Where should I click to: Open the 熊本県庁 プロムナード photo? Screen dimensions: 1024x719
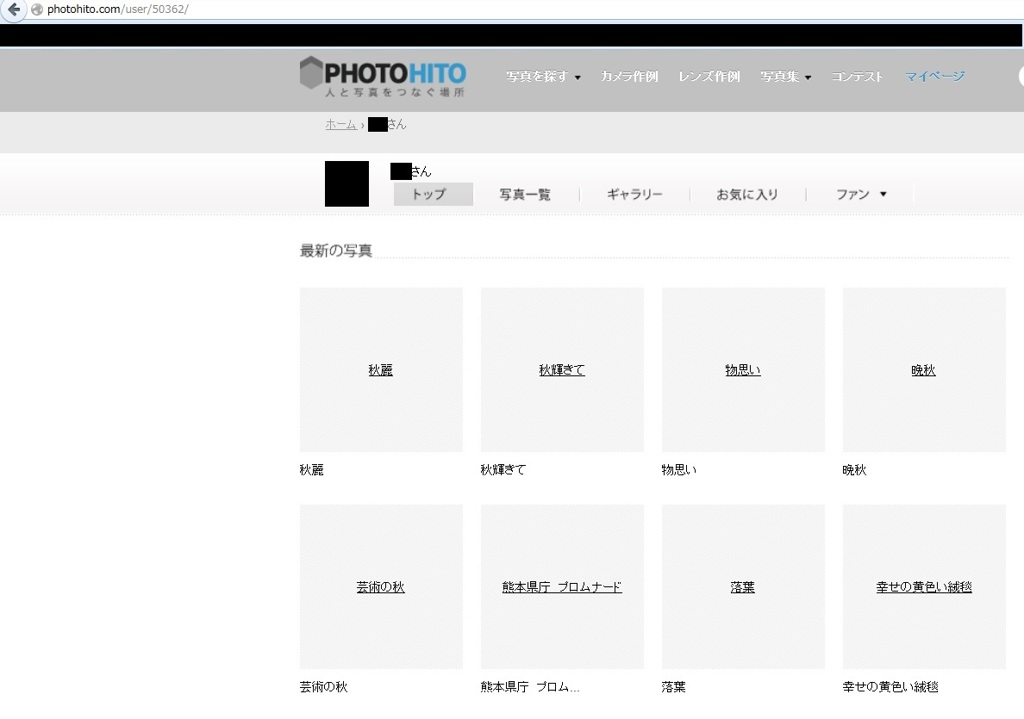click(x=562, y=587)
